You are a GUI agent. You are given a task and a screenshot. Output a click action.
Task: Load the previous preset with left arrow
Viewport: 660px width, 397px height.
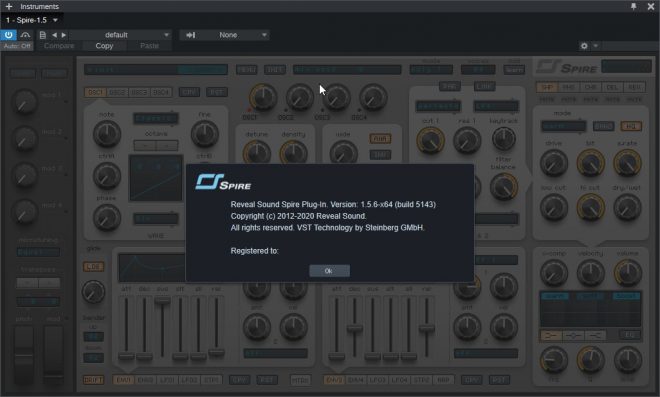tap(54, 35)
